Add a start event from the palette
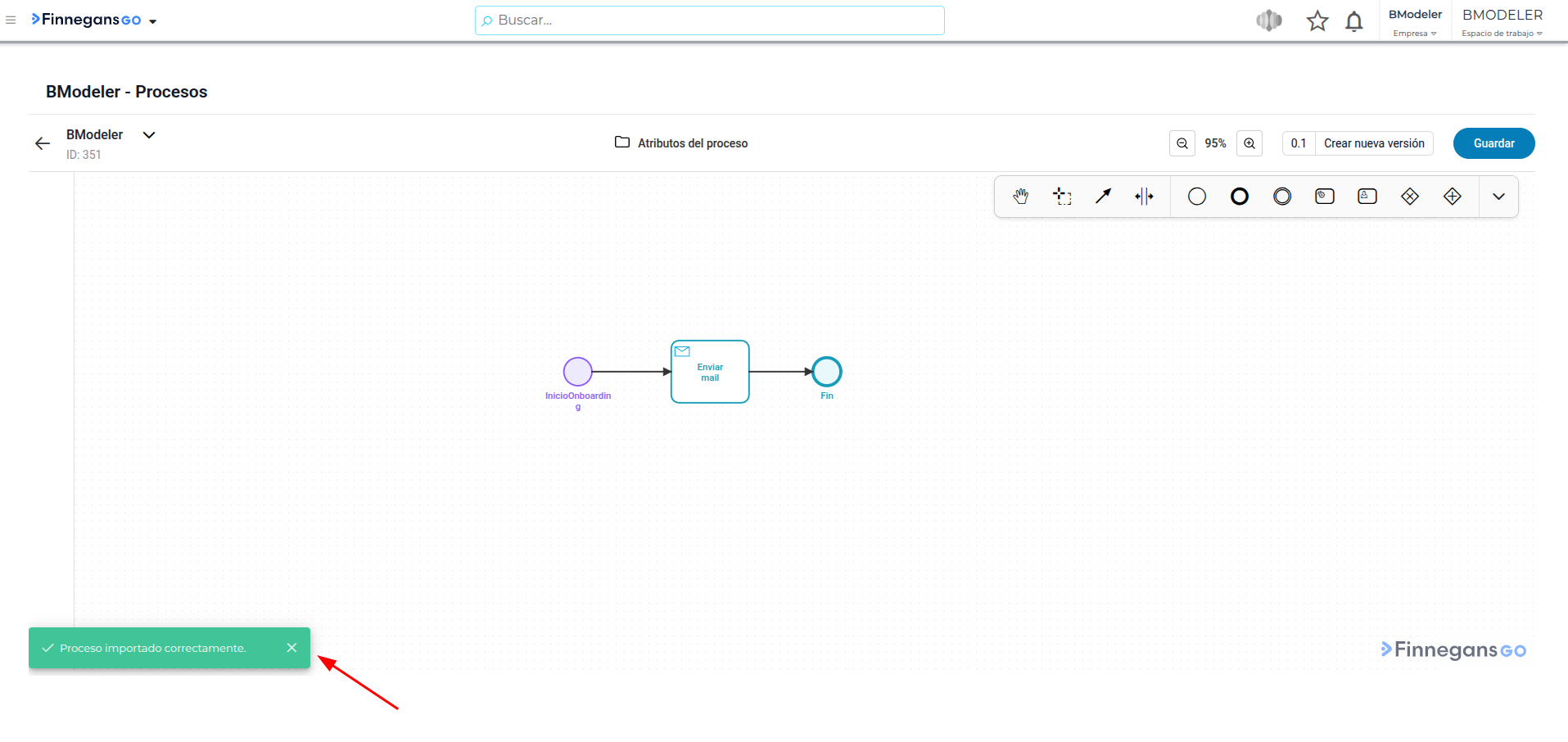1568x742 pixels. pyautogui.click(x=1197, y=197)
